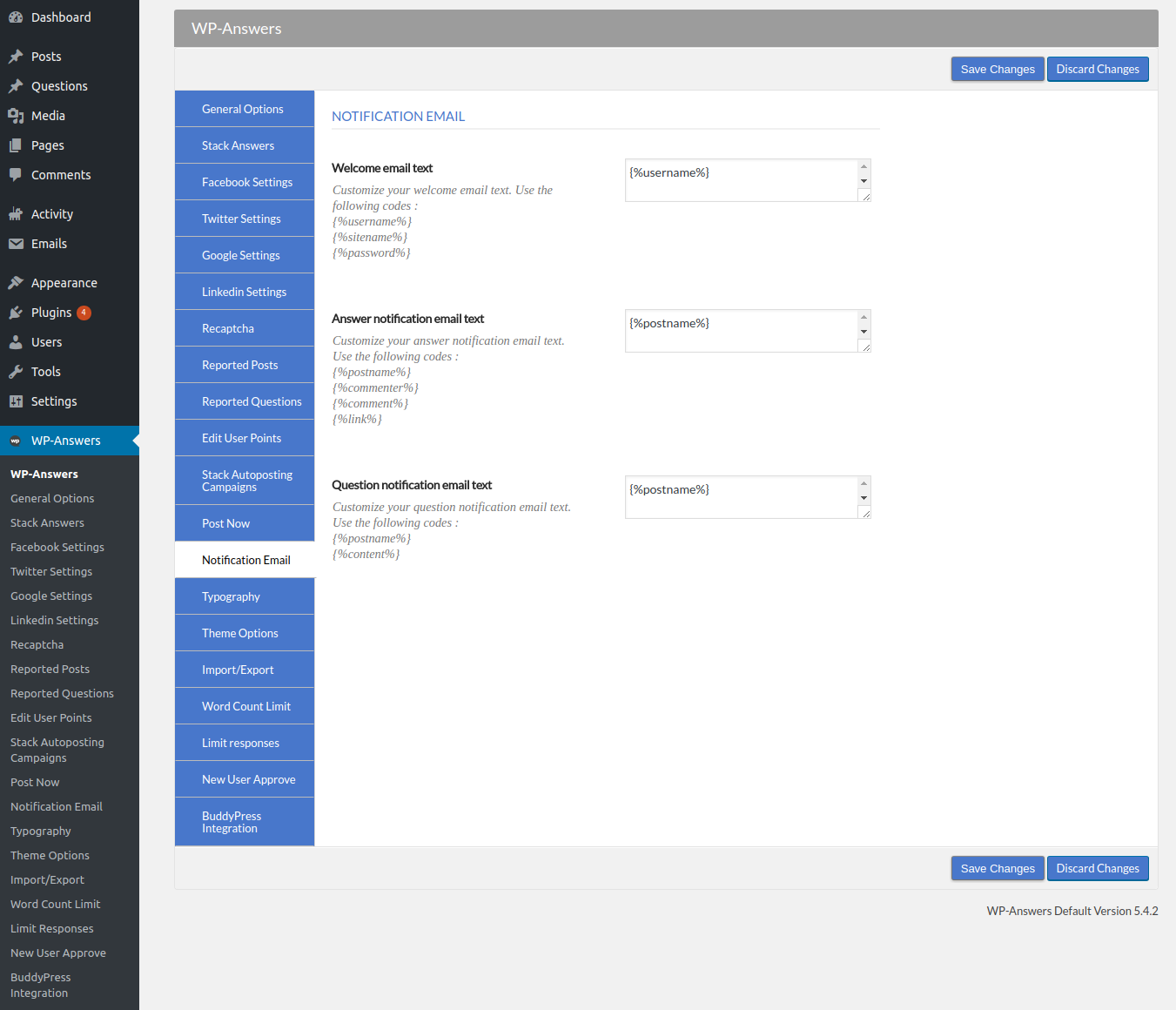Open the Linkedin Settings tab
Viewport: 1176px width, 1010px height.
[x=245, y=292]
